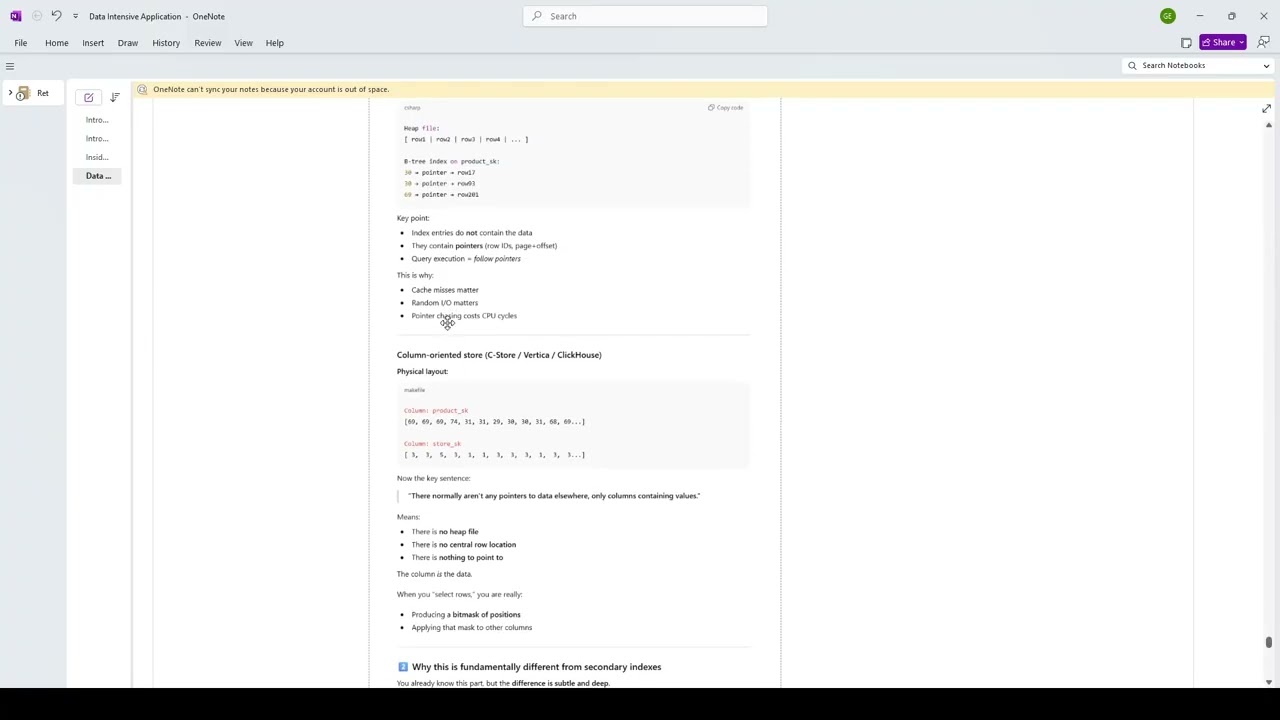The width and height of the screenshot is (1280, 720).
Task: Open the Help tab
Action: [274, 43]
